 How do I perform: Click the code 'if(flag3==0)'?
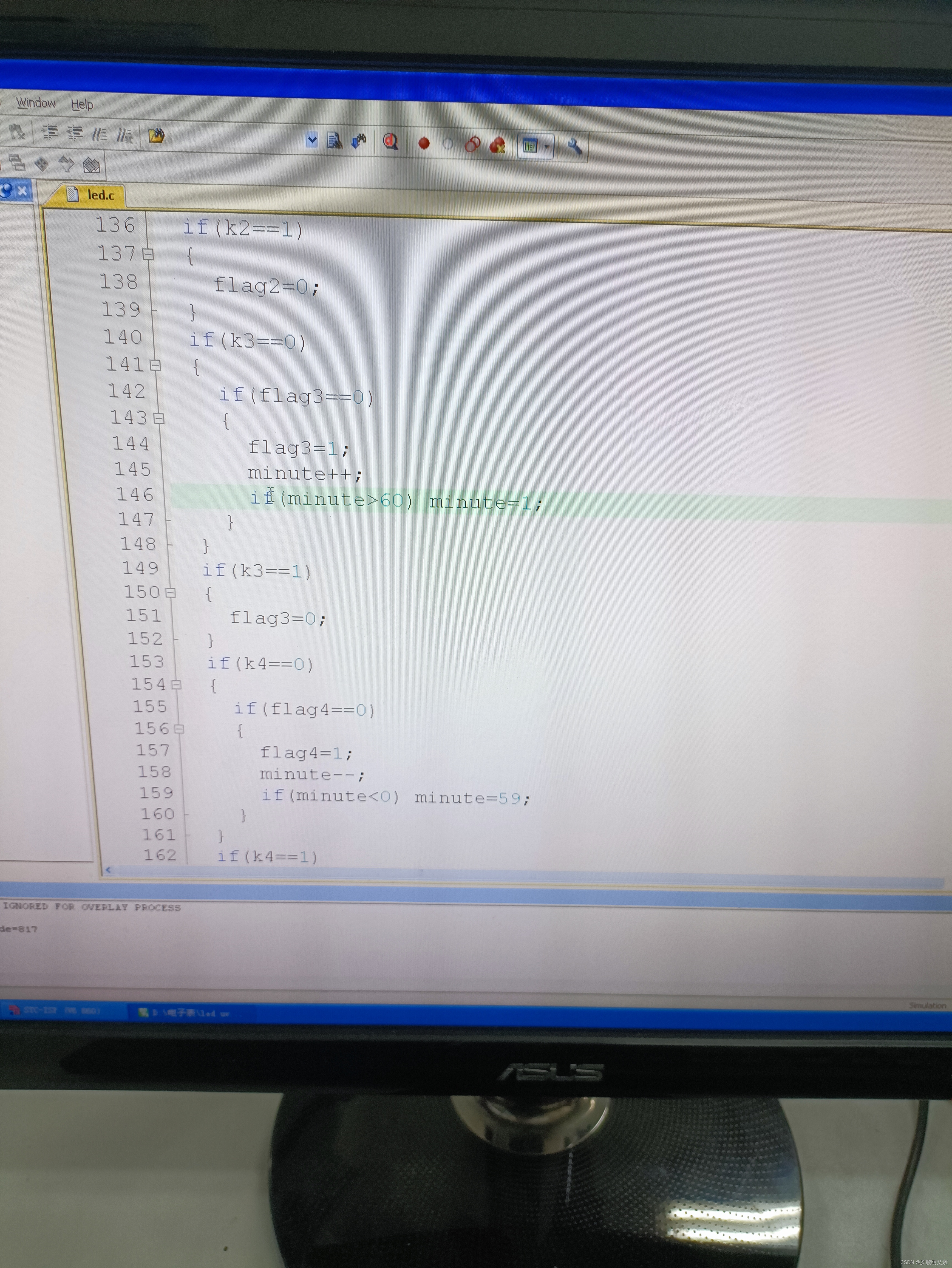(297, 395)
